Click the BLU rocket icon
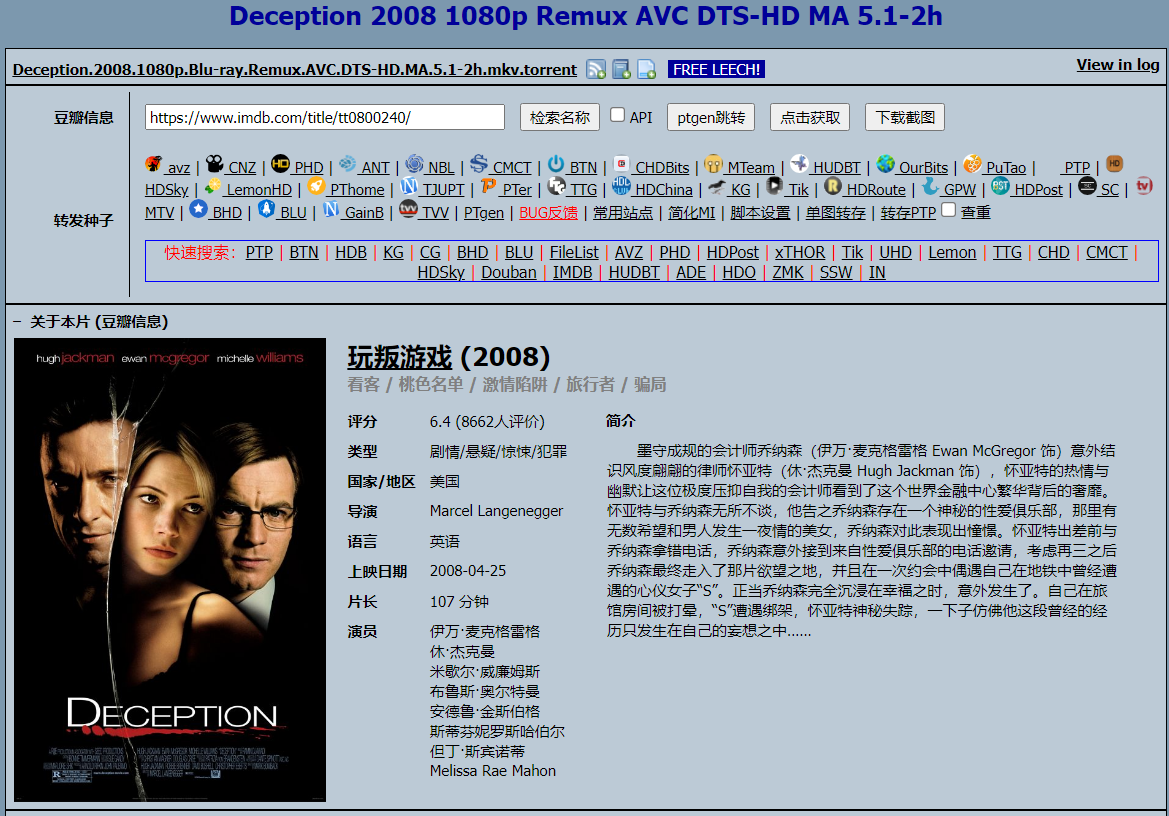The height and width of the screenshot is (816, 1169). [x=266, y=209]
